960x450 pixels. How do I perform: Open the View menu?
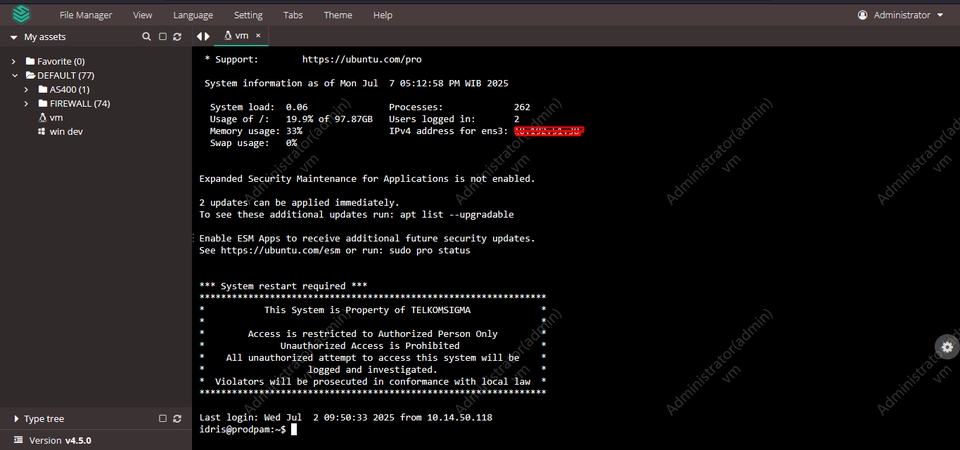click(x=143, y=15)
